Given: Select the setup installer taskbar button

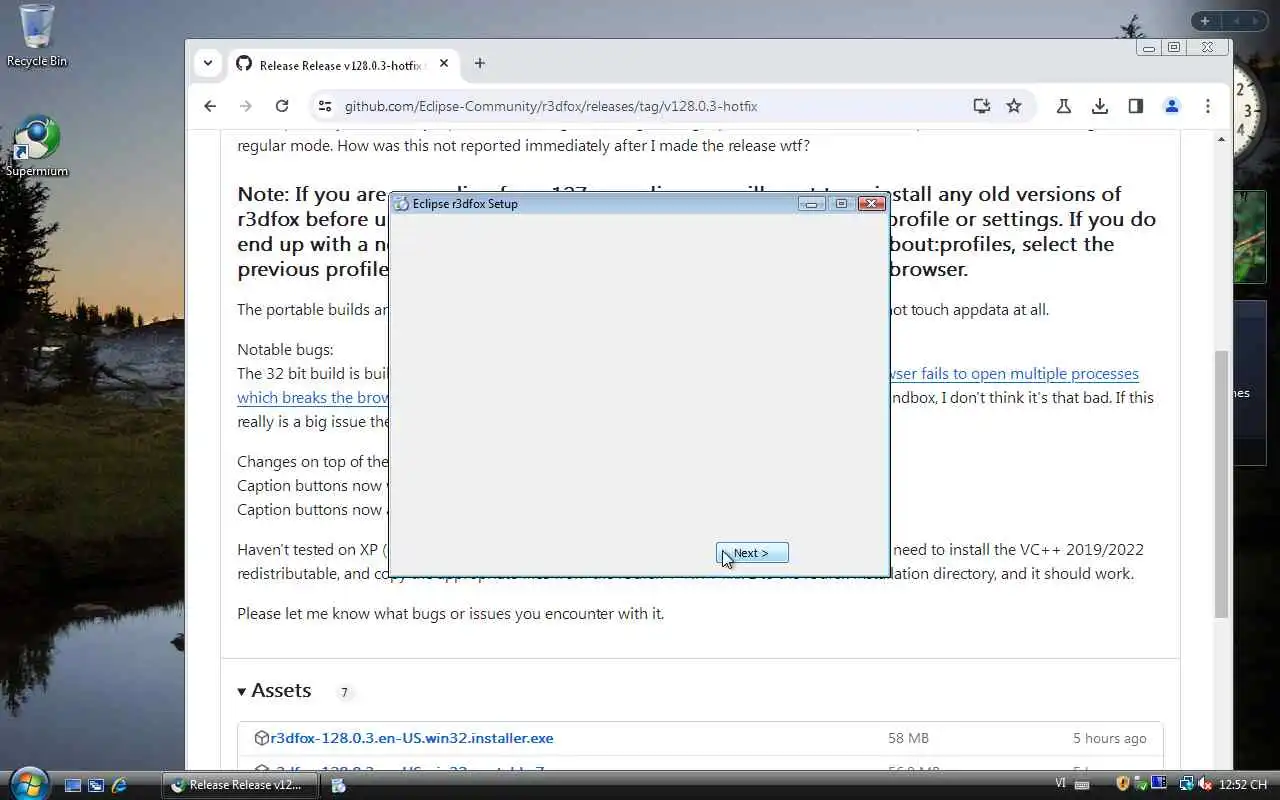Looking at the screenshot, I should [x=338, y=785].
